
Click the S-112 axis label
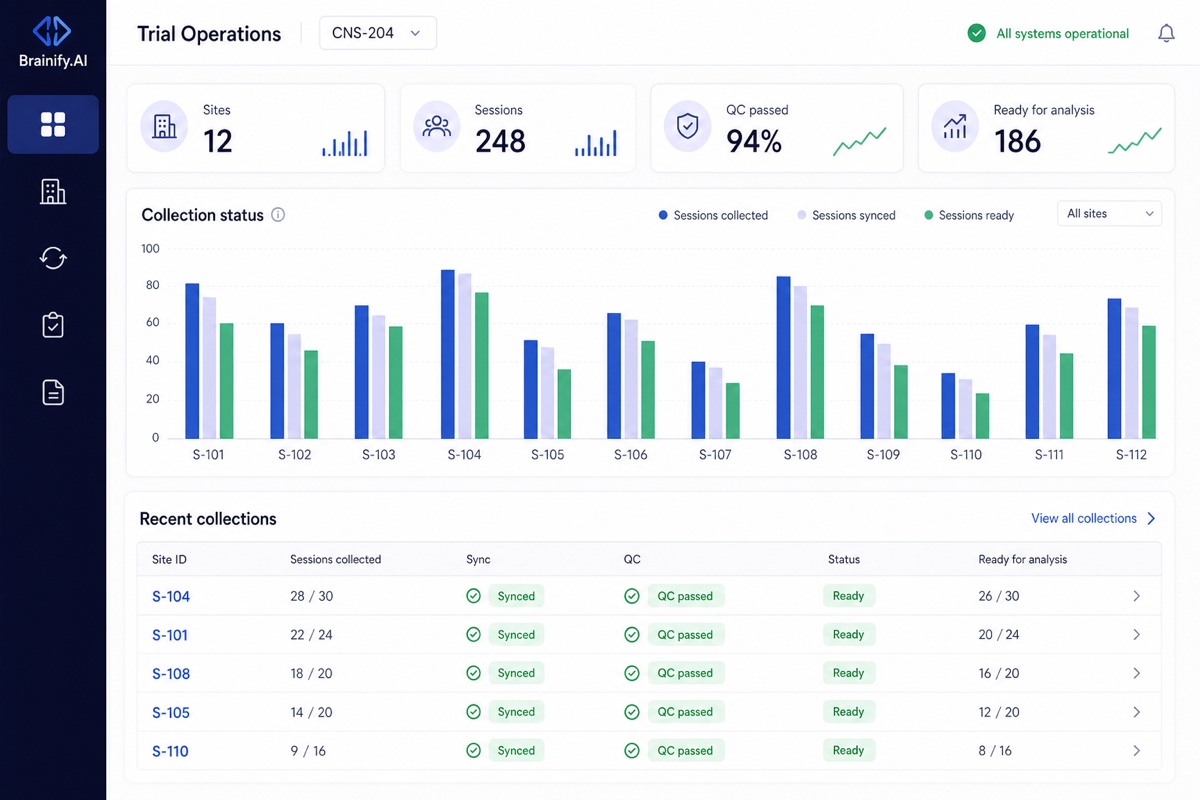[1131, 454]
